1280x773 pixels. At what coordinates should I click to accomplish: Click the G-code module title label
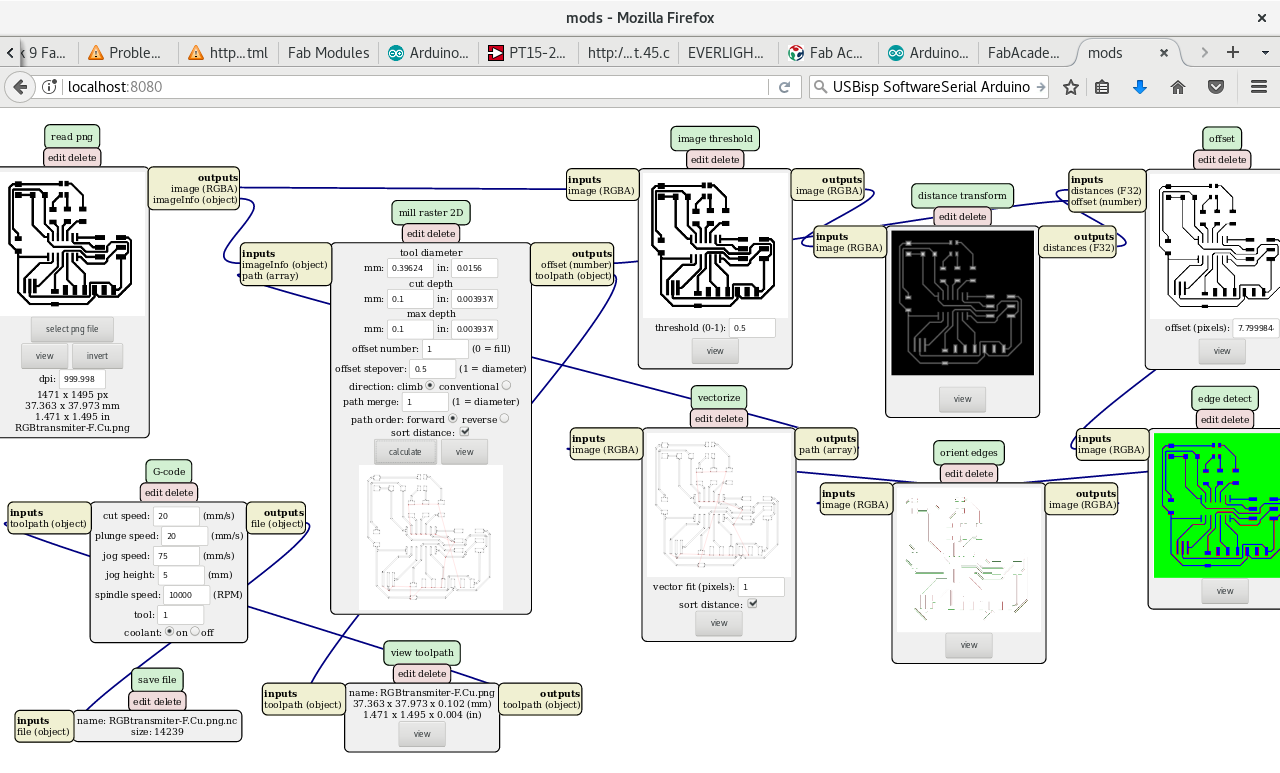pyautogui.click(x=168, y=471)
